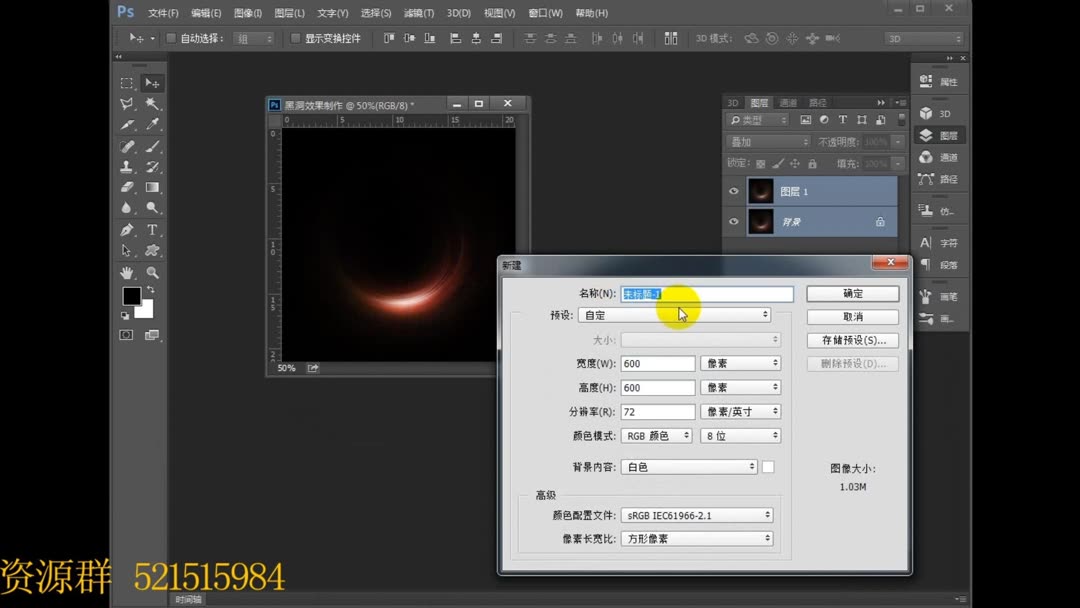Image resolution: width=1080 pixels, height=608 pixels.
Task: Click the 存储预设 save preset button
Action: click(x=852, y=340)
